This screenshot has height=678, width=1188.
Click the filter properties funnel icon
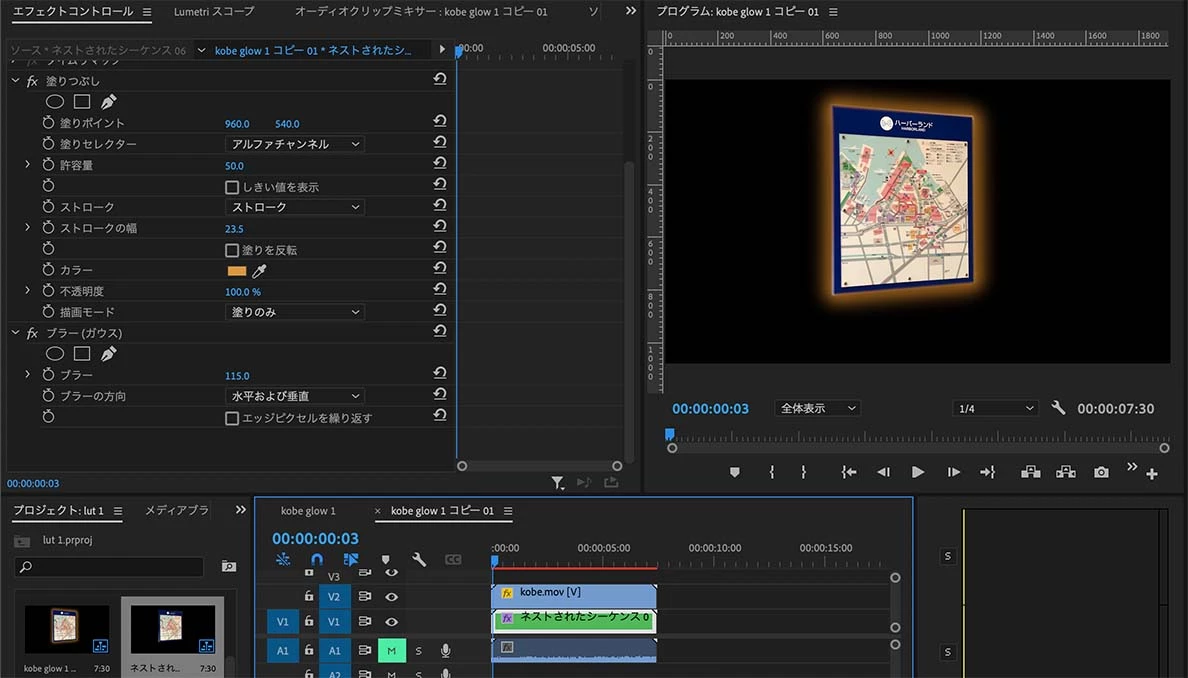coord(558,483)
